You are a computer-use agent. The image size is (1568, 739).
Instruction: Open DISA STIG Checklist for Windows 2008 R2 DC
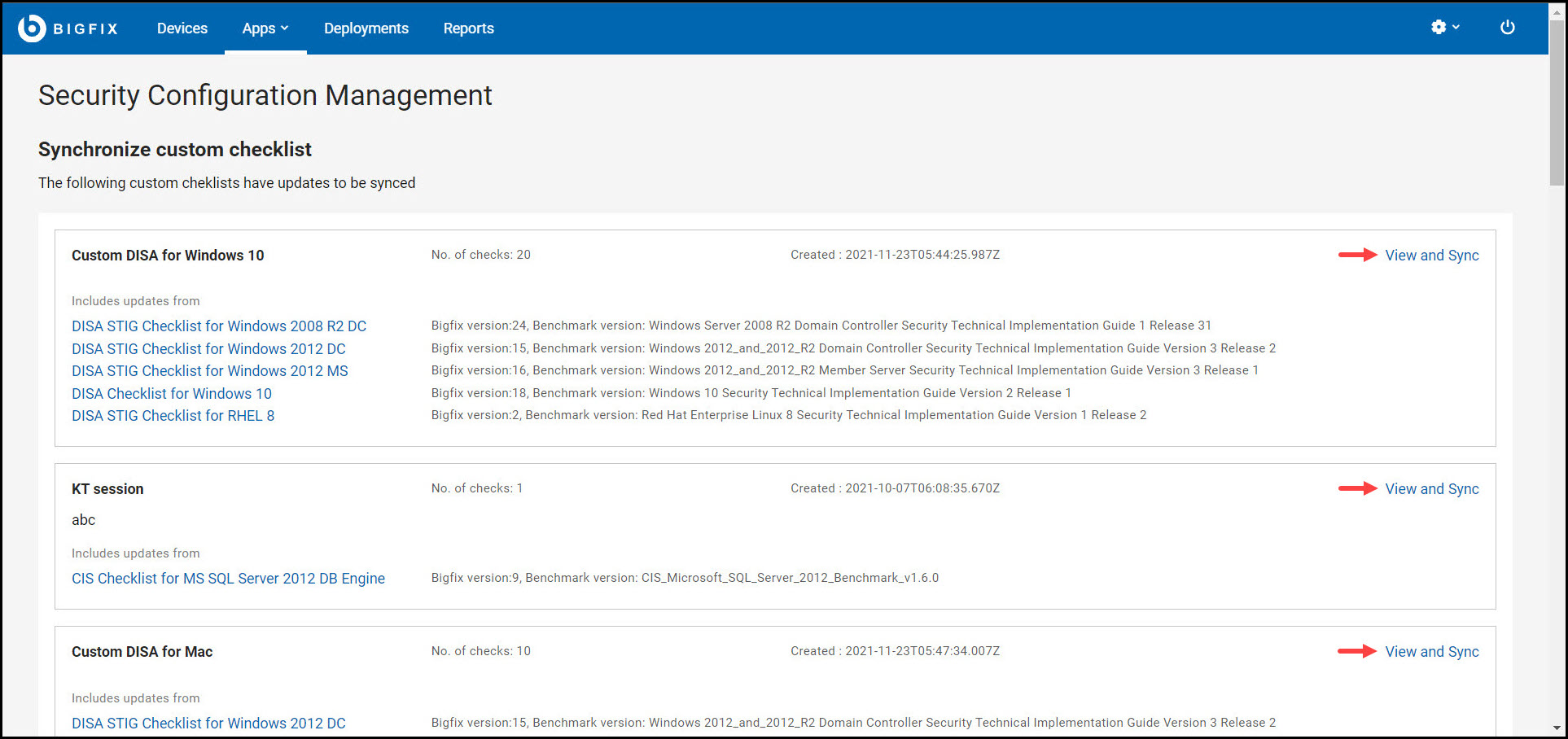[218, 326]
